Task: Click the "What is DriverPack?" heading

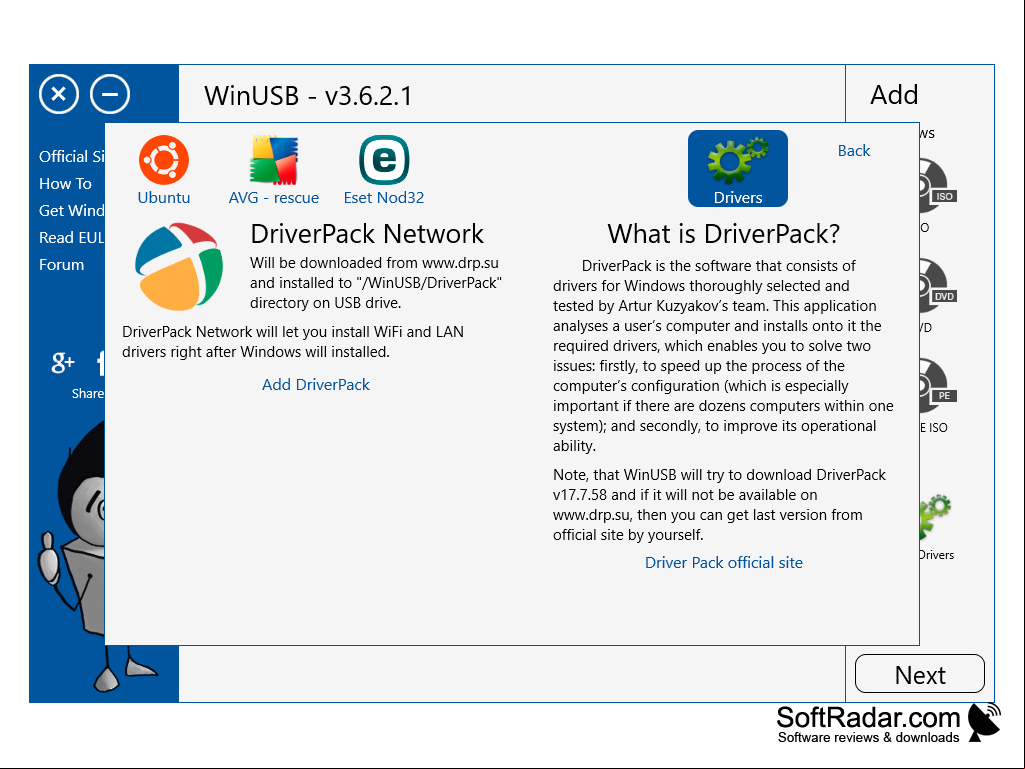Action: coord(724,234)
